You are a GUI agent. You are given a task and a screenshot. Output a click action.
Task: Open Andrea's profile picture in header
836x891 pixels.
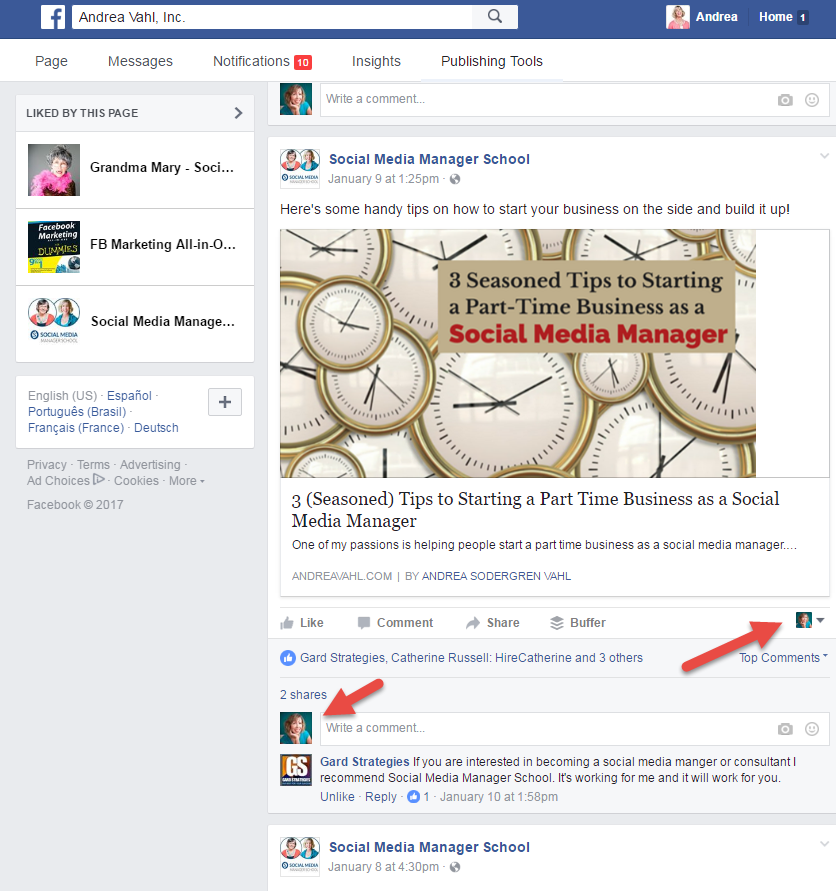(677, 17)
